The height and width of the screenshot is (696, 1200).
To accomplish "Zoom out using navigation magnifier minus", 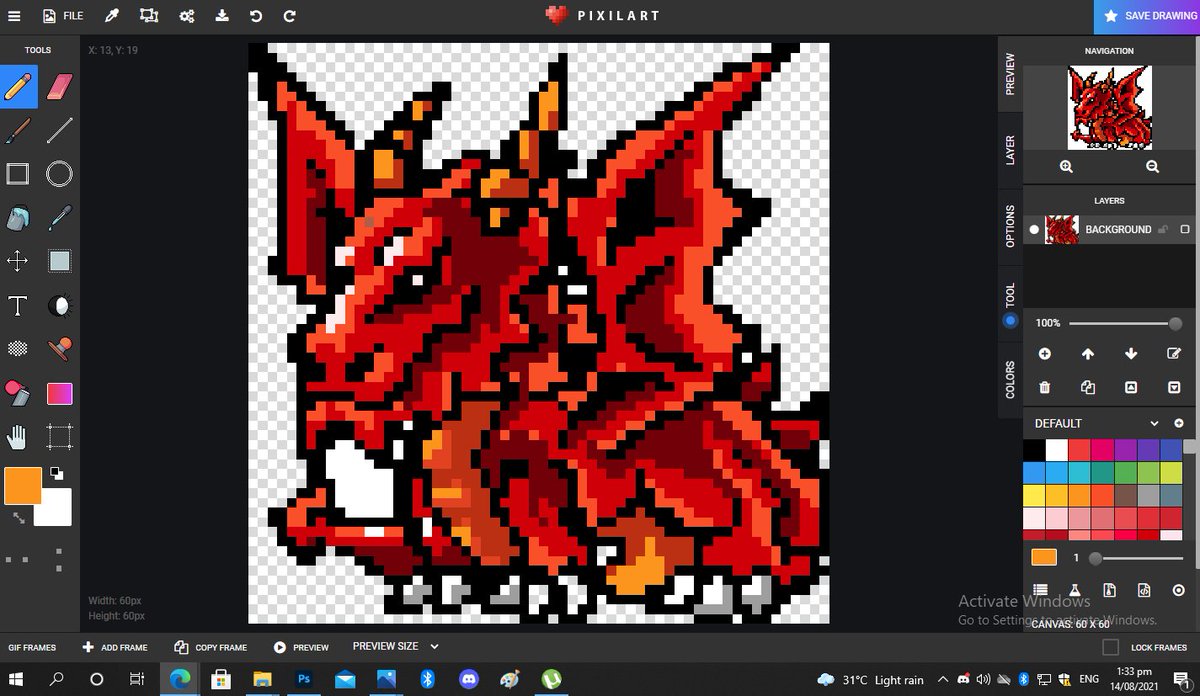I will (1152, 167).
